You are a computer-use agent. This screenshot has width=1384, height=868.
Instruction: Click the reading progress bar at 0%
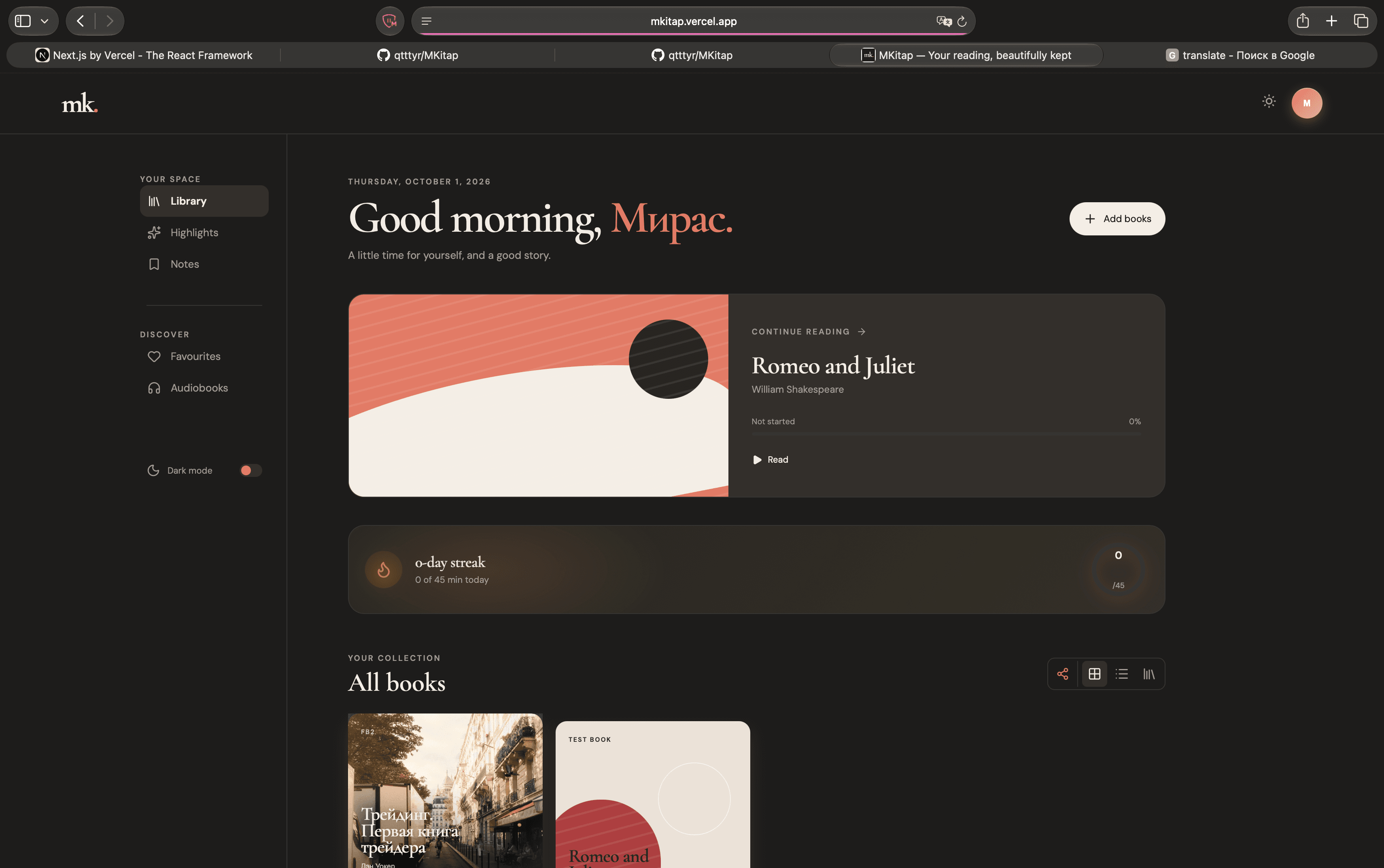[946, 434]
